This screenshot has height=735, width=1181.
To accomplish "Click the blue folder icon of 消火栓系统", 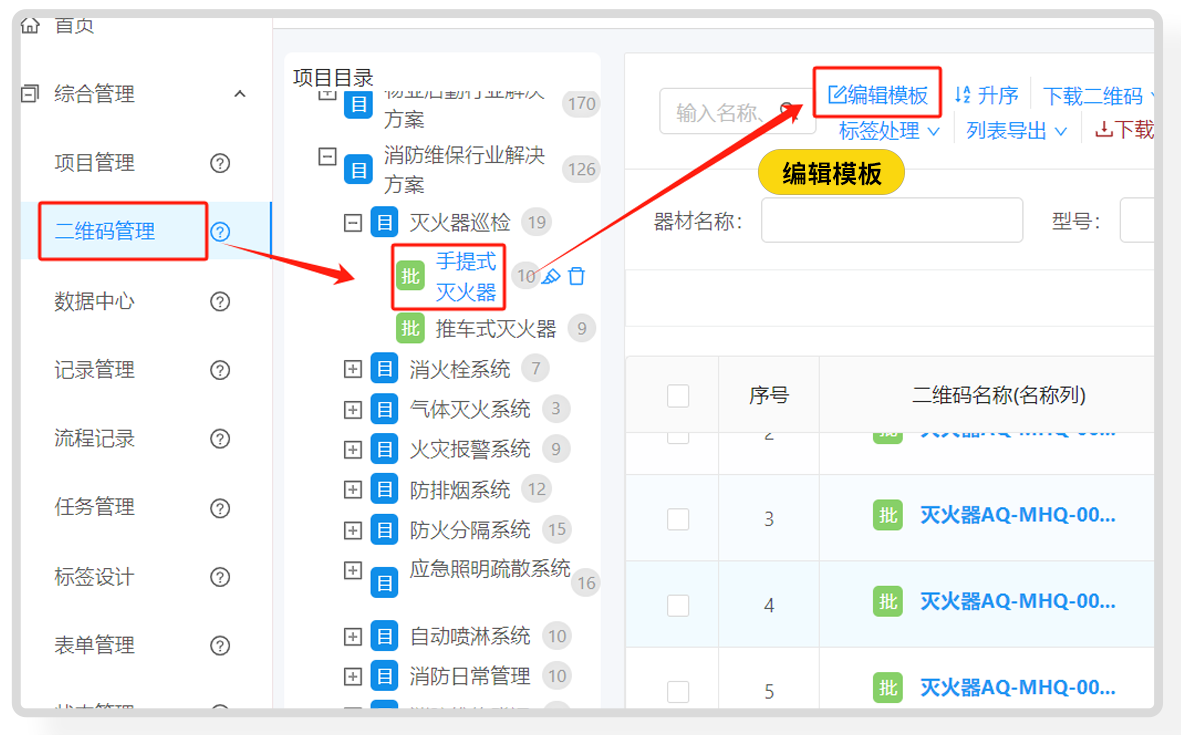I will (385, 368).
